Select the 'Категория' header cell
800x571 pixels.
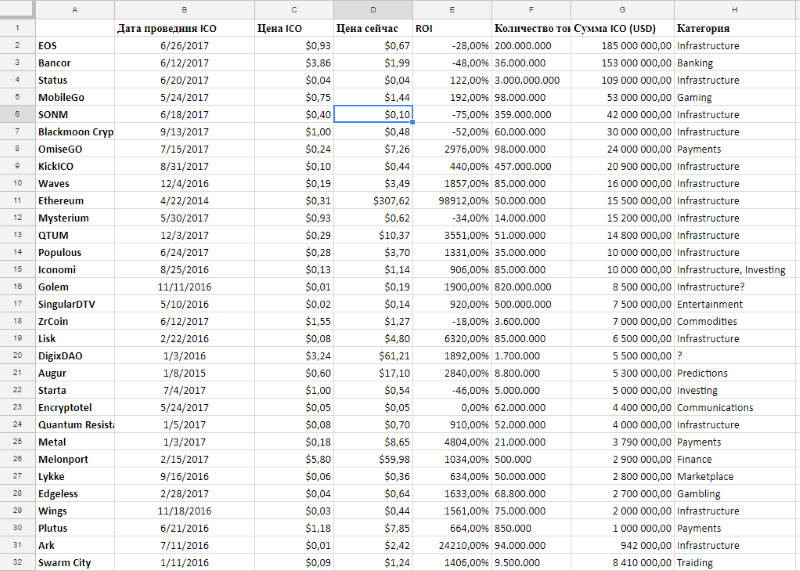tap(735, 28)
